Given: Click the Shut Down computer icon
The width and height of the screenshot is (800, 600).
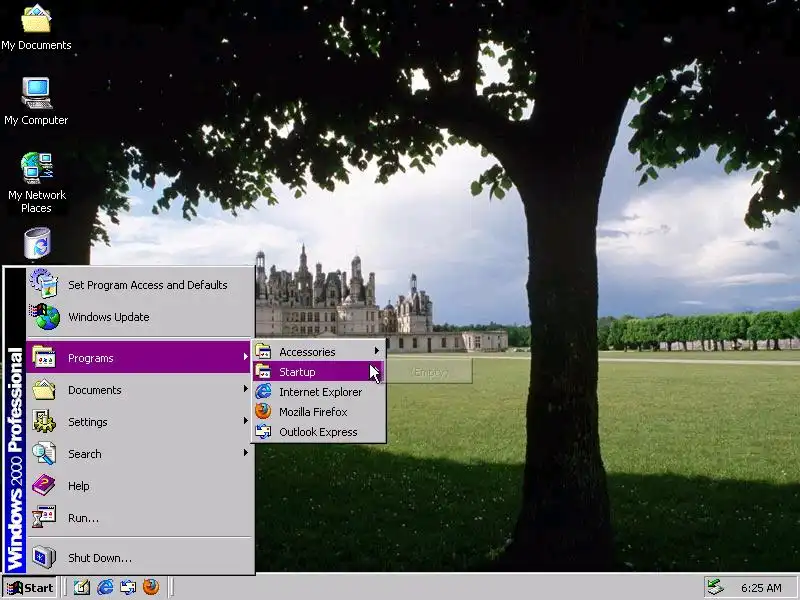Looking at the screenshot, I should click(x=44, y=557).
